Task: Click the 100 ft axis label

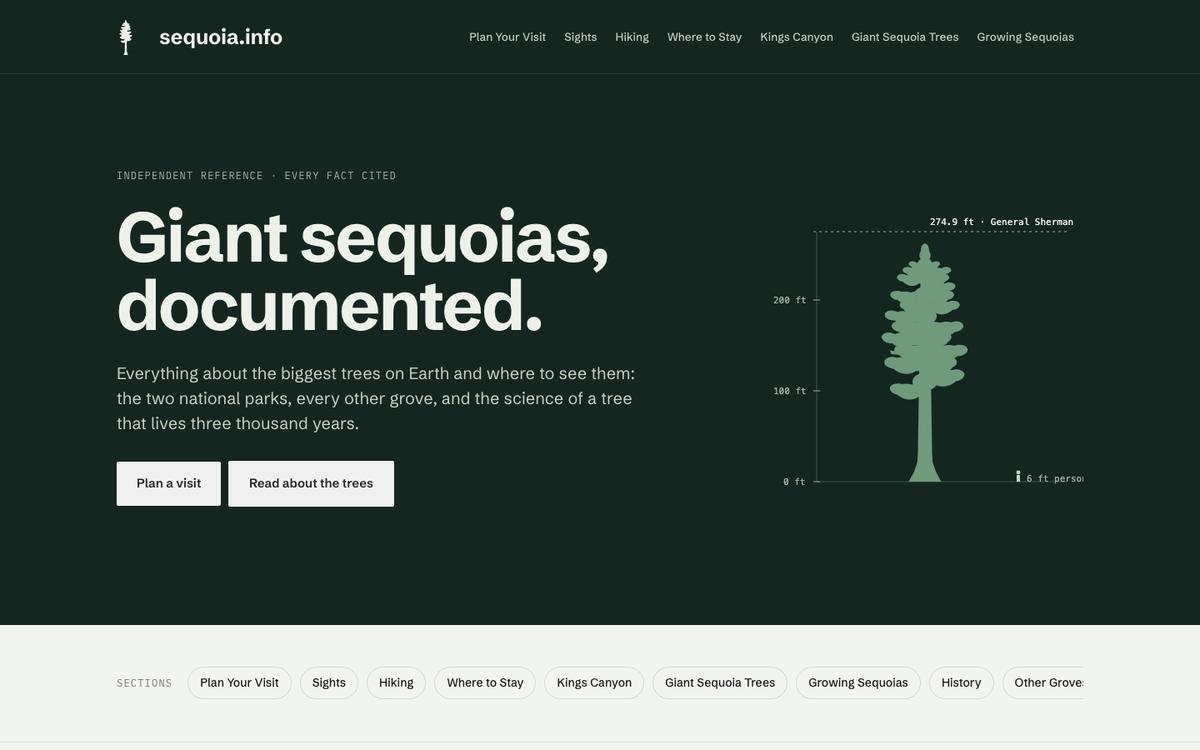Action: click(x=789, y=391)
